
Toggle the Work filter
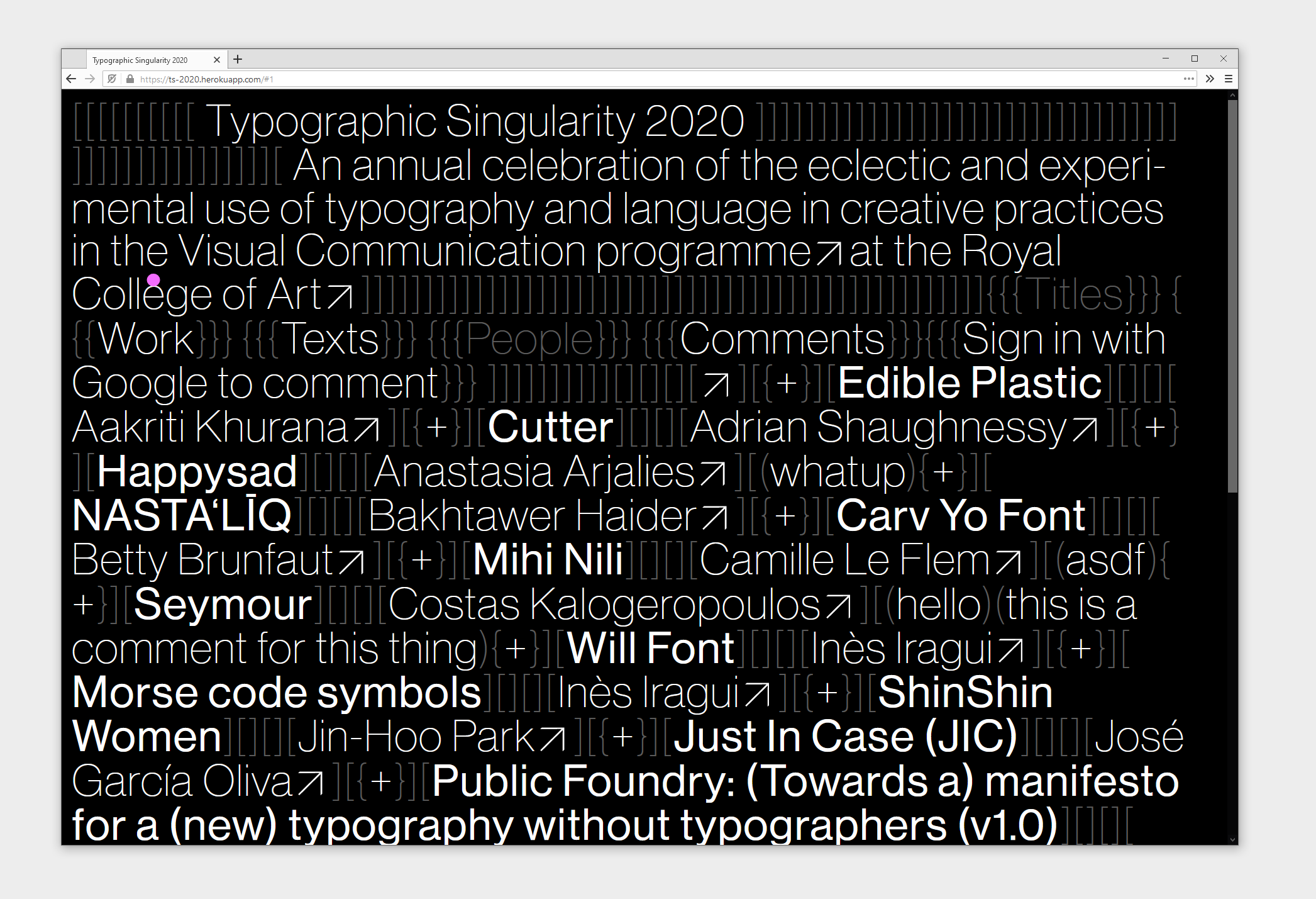point(146,339)
